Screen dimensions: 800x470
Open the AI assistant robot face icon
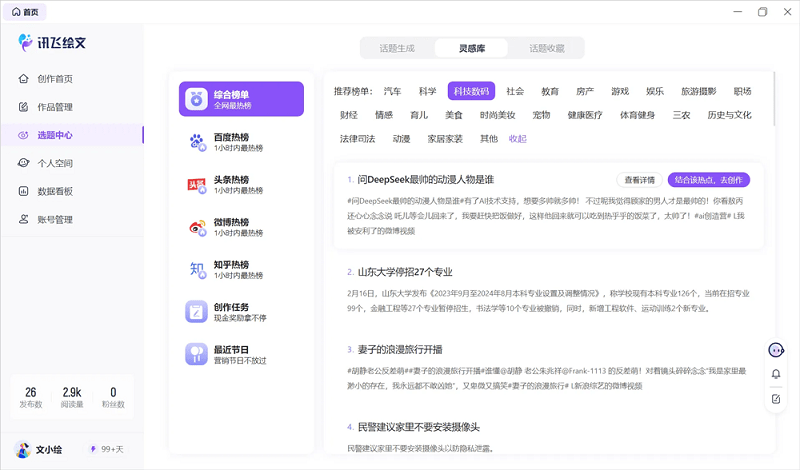776,349
